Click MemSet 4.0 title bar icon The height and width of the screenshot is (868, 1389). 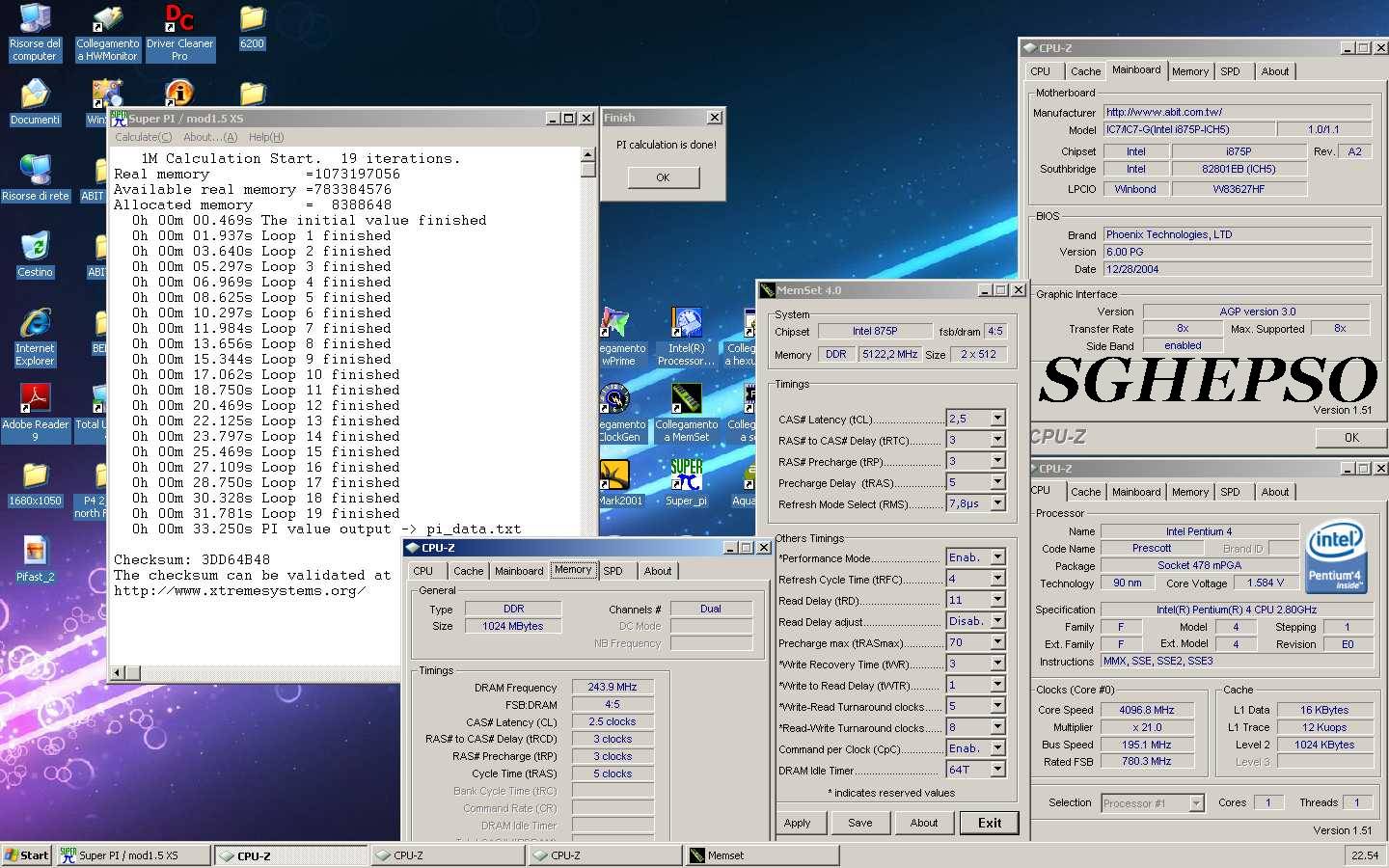tap(768, 289)
